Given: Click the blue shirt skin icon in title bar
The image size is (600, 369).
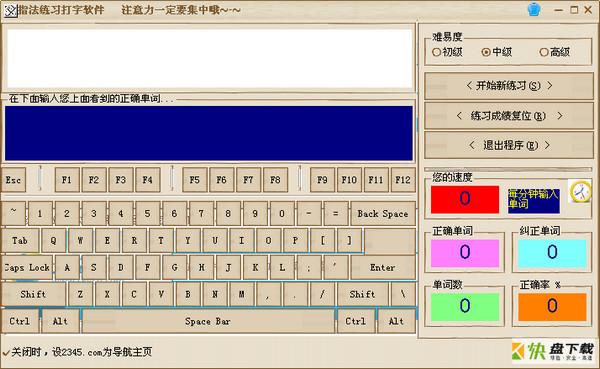Looking at the screenshot, I should coord(534,9).
